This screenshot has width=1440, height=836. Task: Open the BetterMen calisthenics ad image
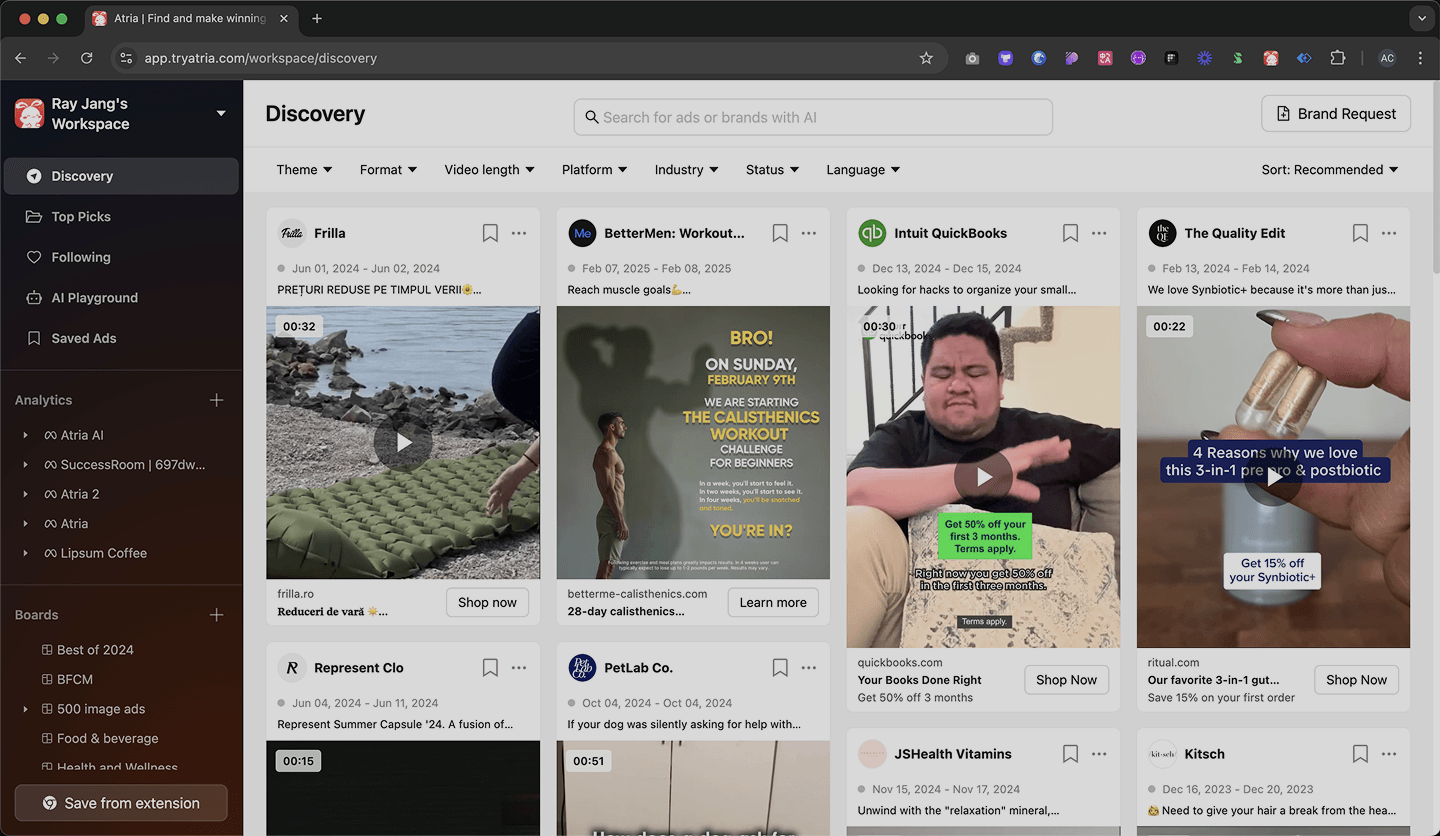[x=693, y=442]
